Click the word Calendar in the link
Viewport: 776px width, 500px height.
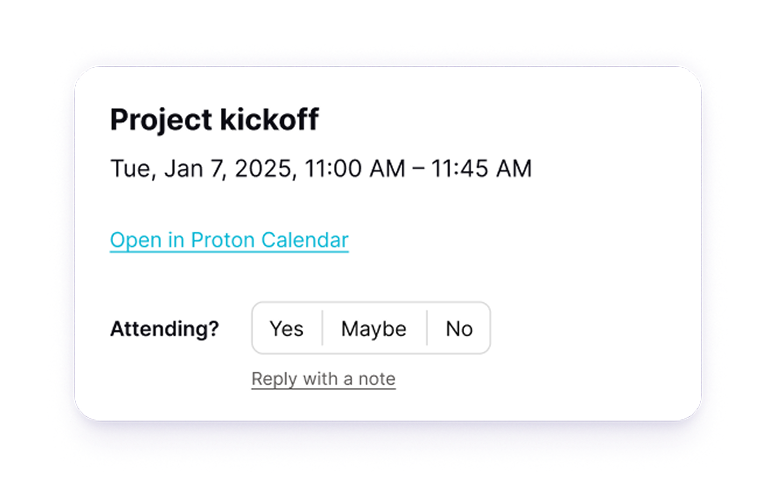point(304,240)
